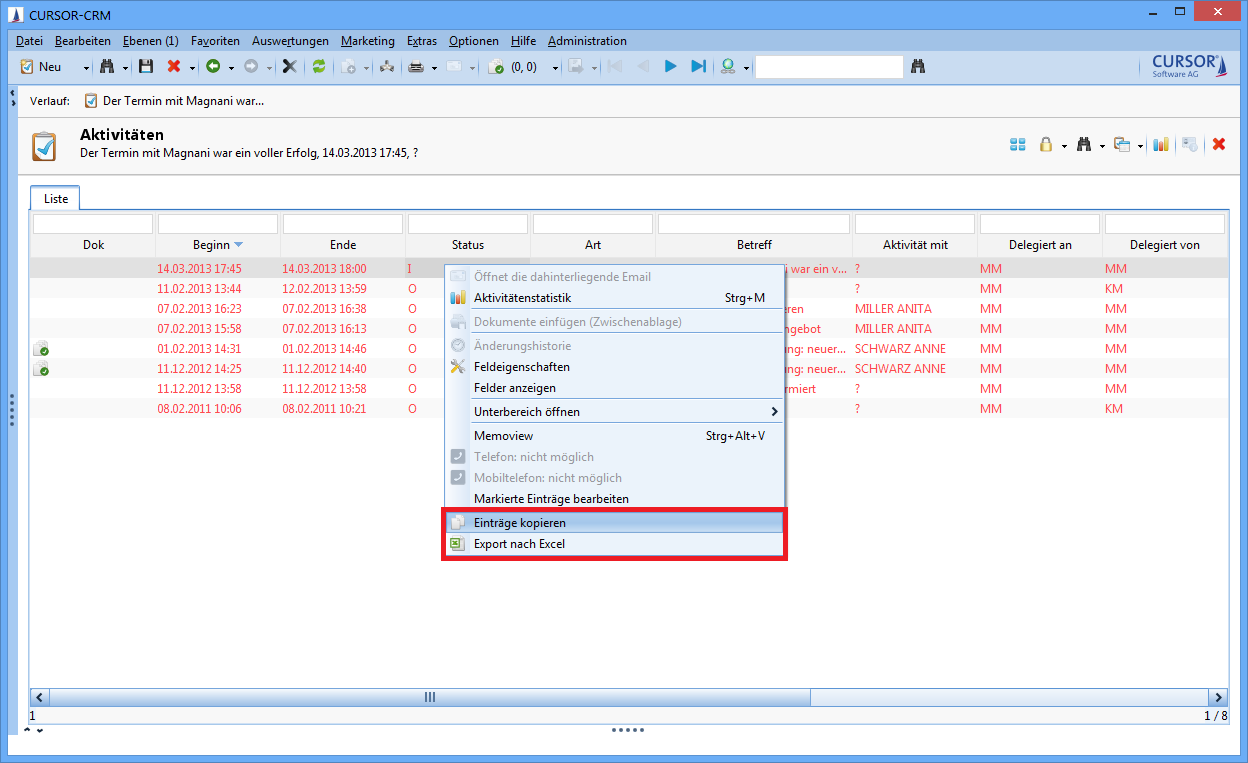1248x763 pixels.
Task: Open the bar chart statistics icon in panel header
Action: pos(1161,144)
